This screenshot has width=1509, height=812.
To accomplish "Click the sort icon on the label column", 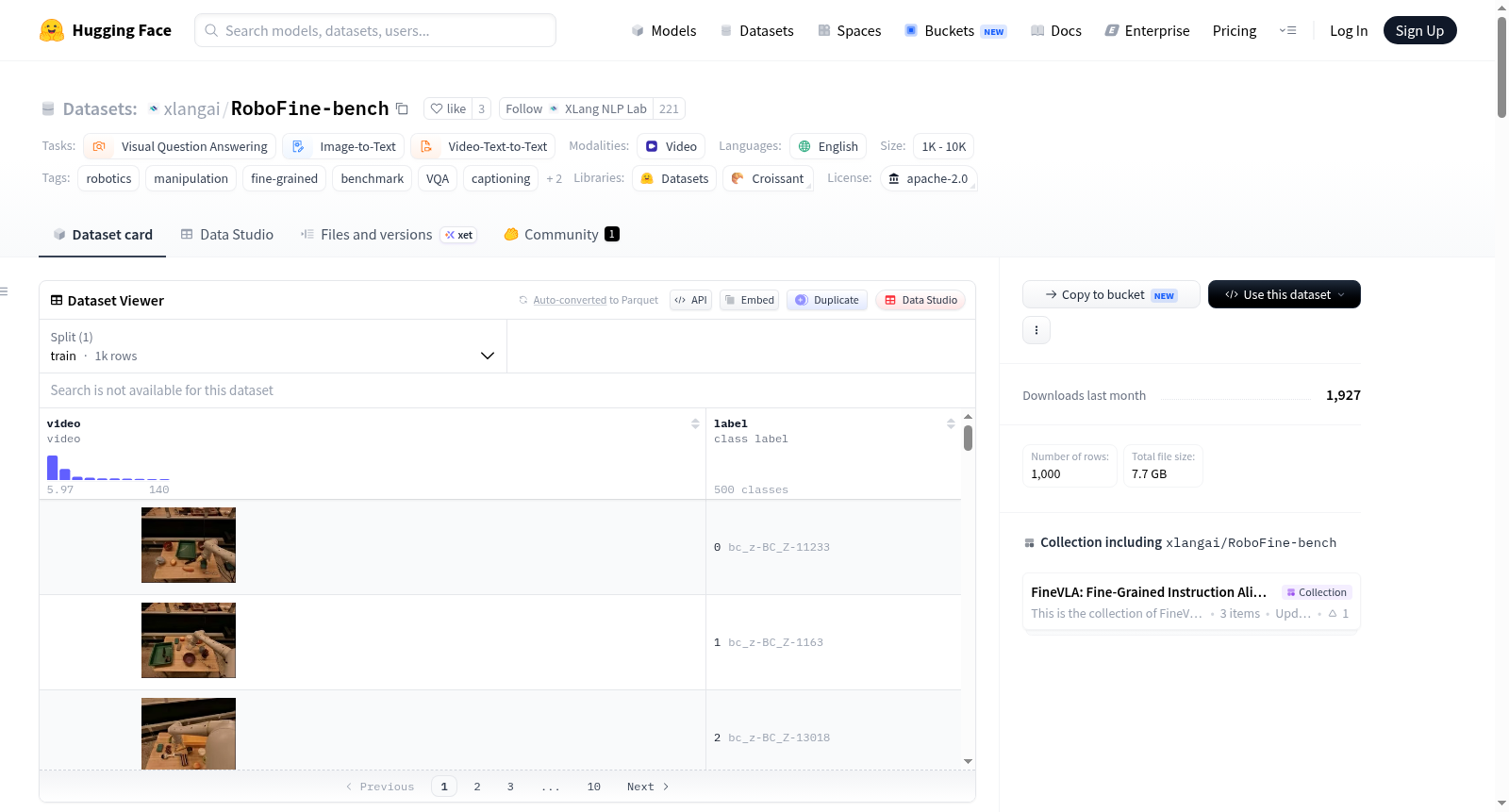I will (951, 423).
